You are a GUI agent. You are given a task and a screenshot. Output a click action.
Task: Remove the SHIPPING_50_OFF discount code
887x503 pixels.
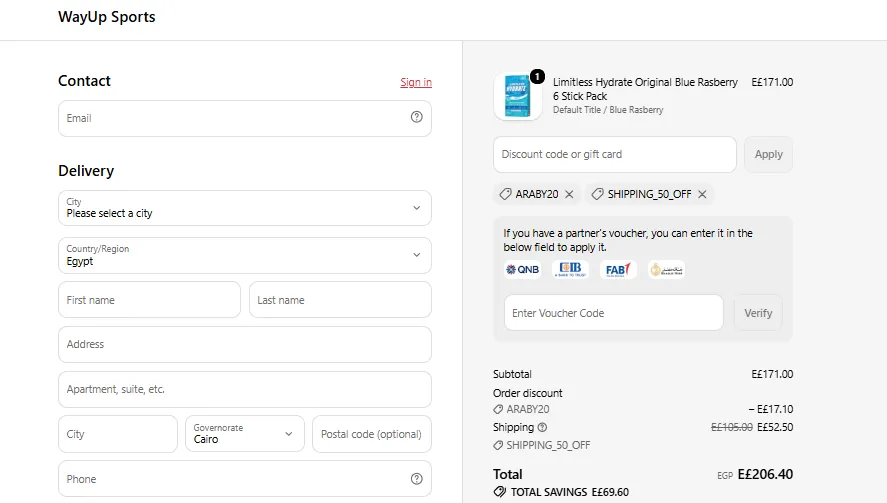click(x=702, y=194)
